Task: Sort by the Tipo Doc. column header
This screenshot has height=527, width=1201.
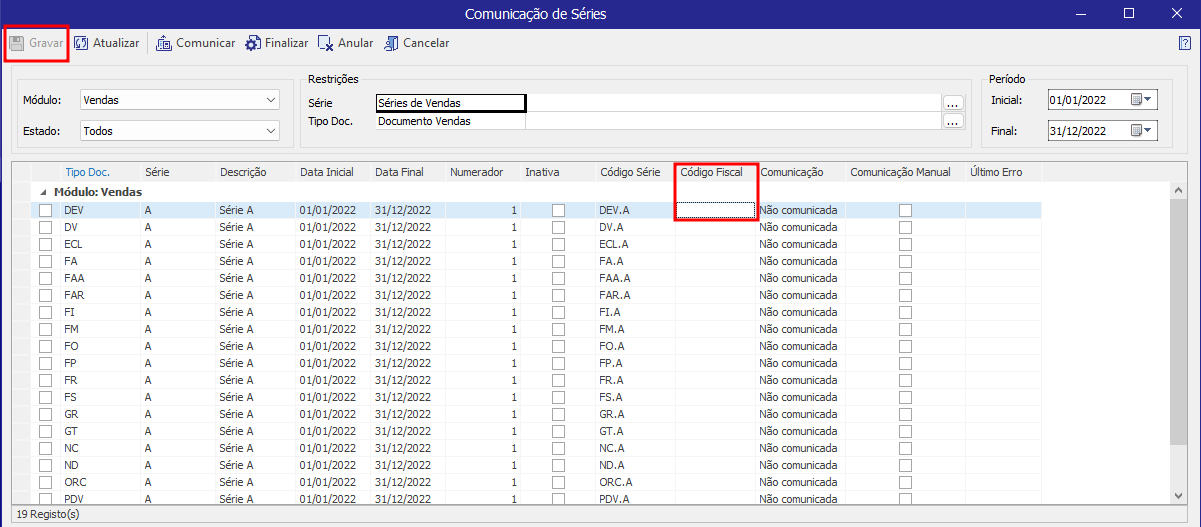Action: coord(87,172)
